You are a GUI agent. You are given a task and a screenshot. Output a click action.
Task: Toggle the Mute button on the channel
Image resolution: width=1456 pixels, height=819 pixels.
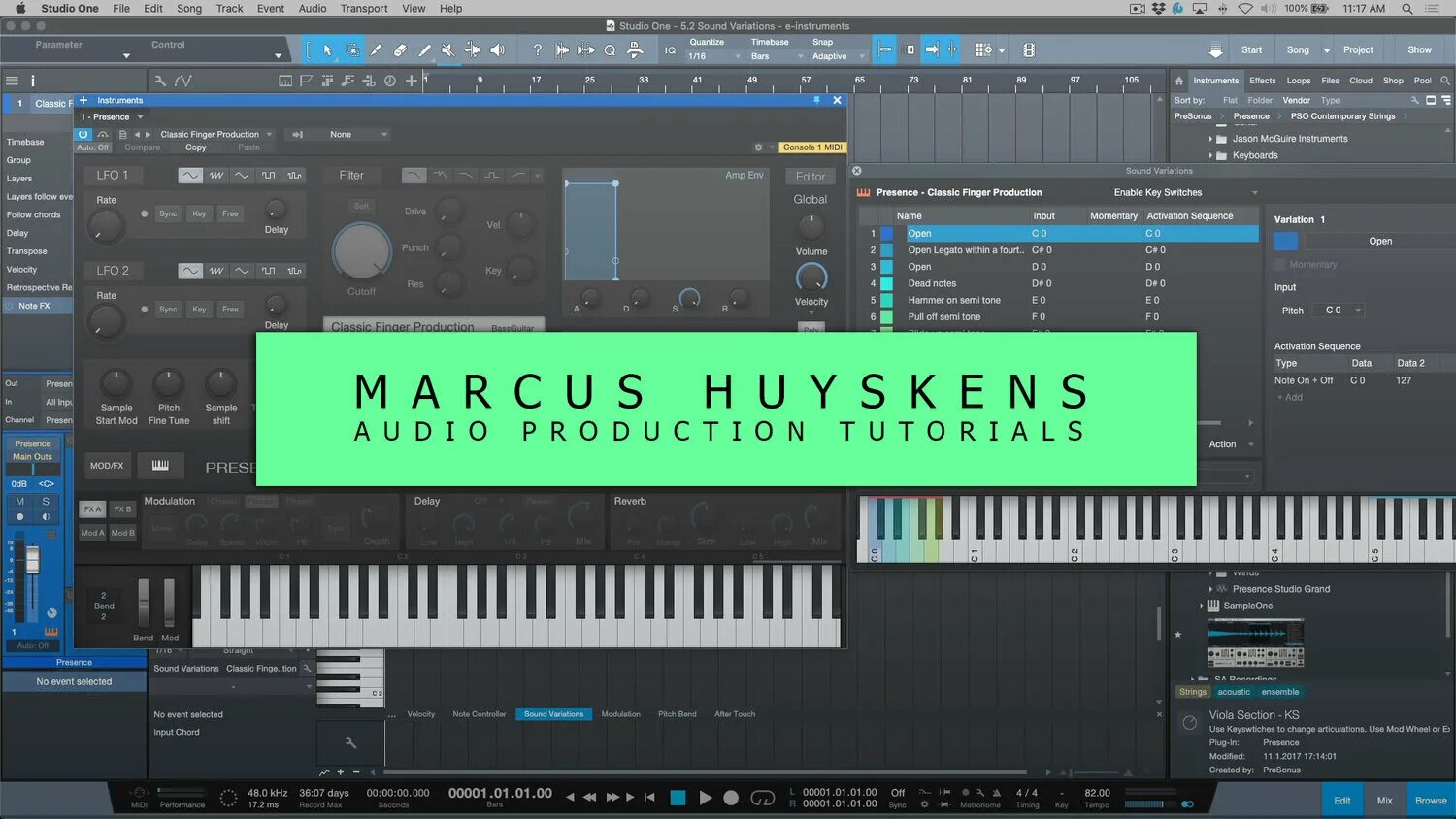pyautogui.click(x=19, y=502)
